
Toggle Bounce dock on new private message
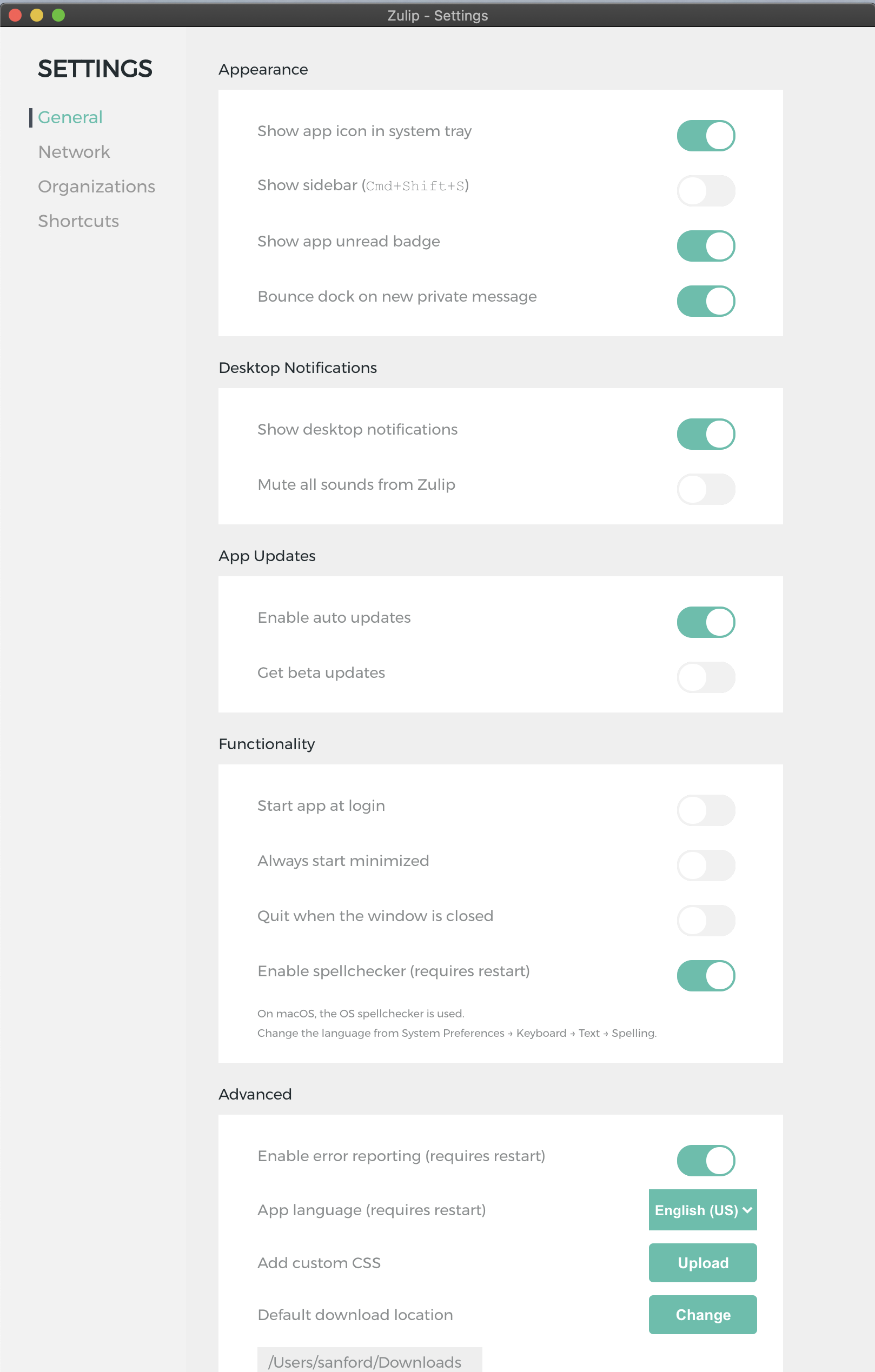pyautogui.click(x=706, y=301)
